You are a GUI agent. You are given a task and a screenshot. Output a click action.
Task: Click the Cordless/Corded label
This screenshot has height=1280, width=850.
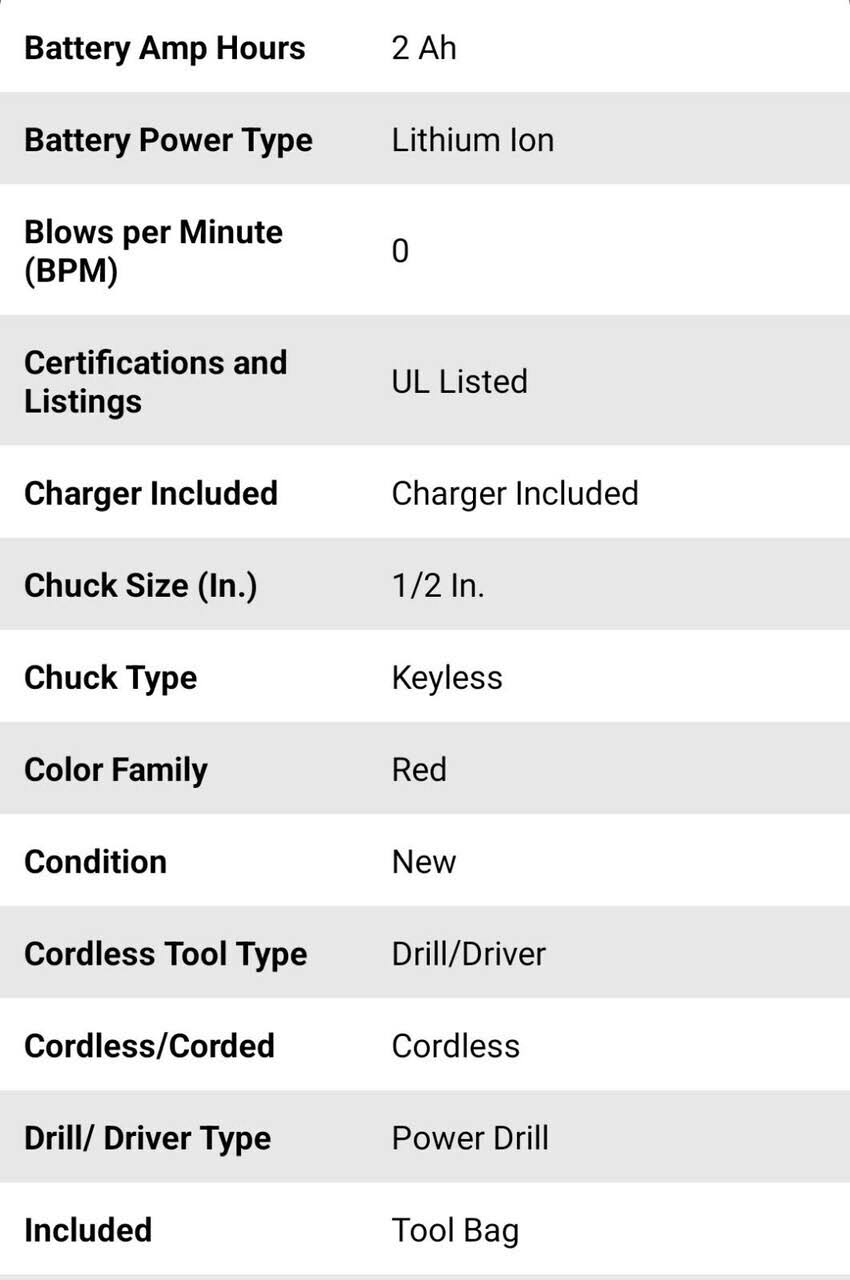[149, 1046]
